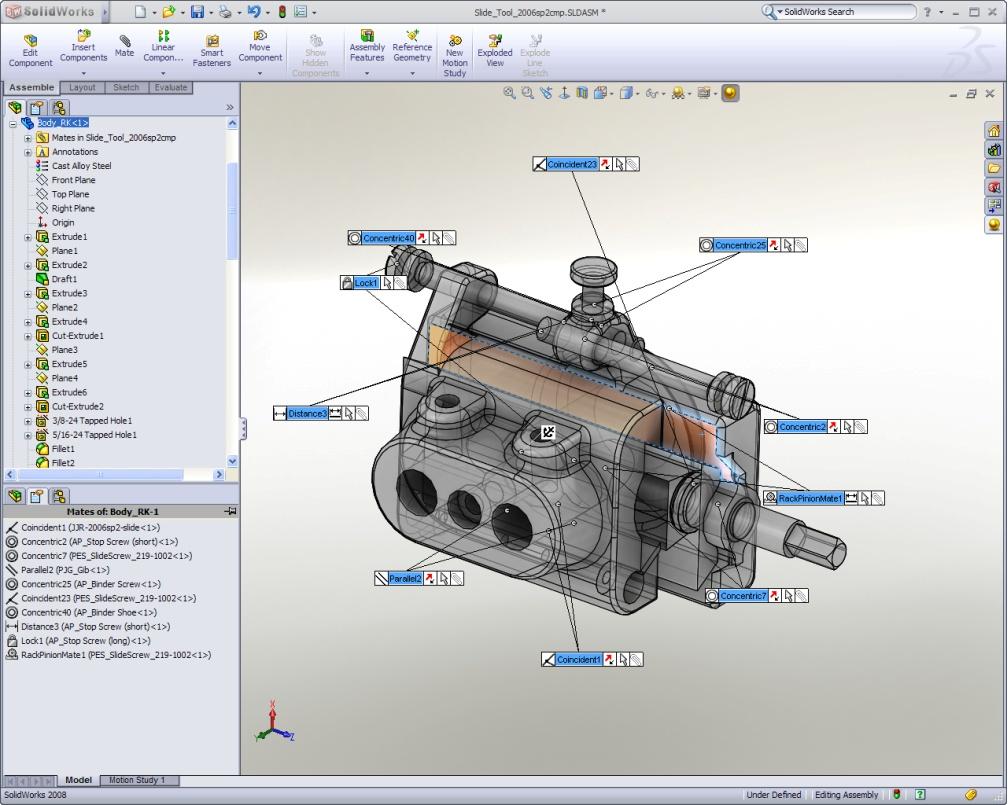Switch to the Evaluate tab
Image resolution: width=1008 pixels, height=805 pixels.
tap(170, 88)
